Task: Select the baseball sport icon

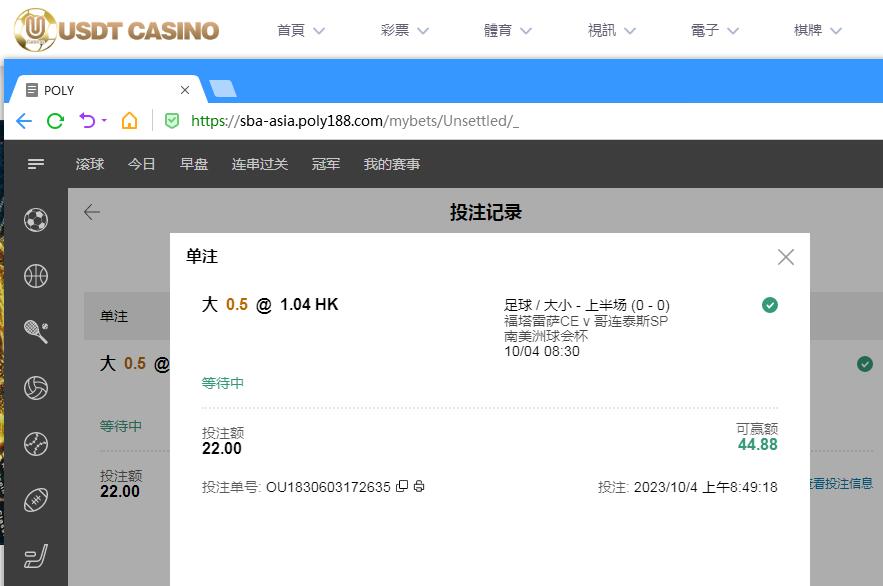Action: pos(36,444)
